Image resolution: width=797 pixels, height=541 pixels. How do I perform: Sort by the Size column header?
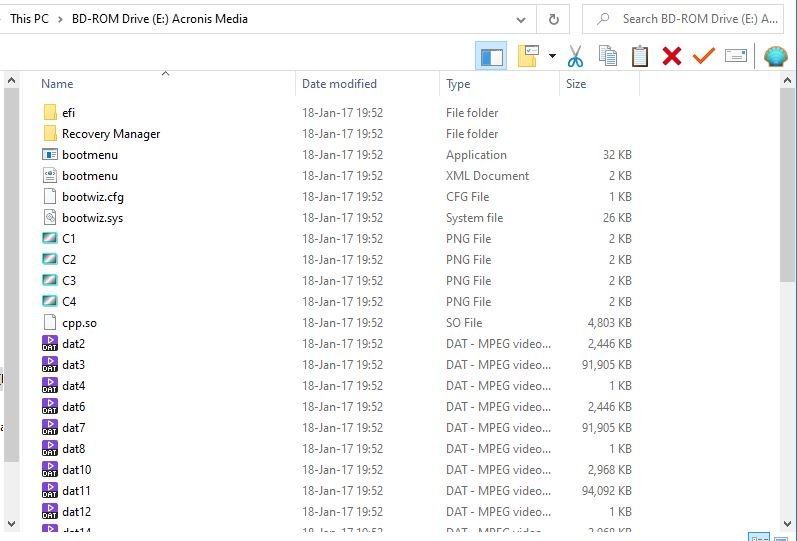(x=576, y=84)
